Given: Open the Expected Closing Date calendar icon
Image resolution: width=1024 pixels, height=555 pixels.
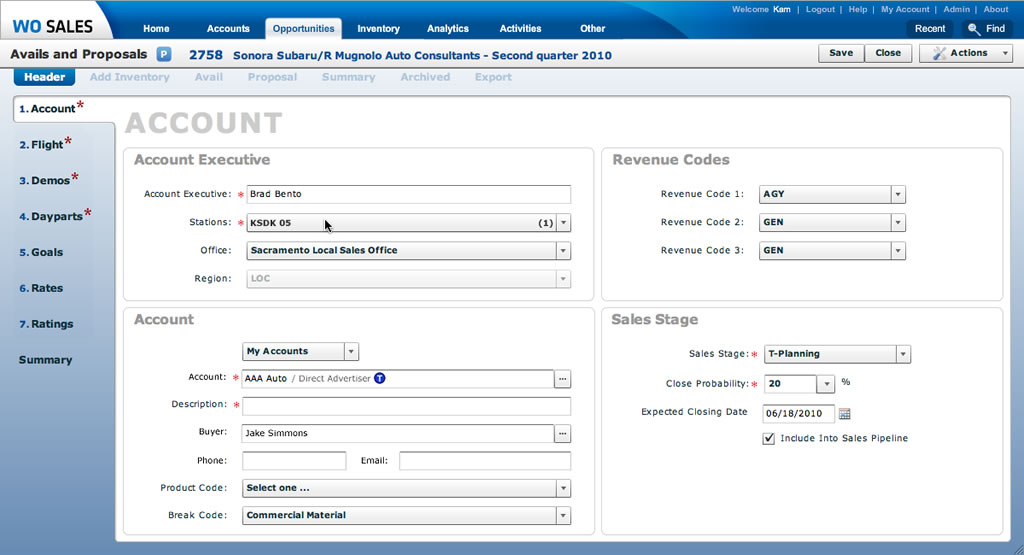Looking at the screenshot, I should [x=844, y=413].
